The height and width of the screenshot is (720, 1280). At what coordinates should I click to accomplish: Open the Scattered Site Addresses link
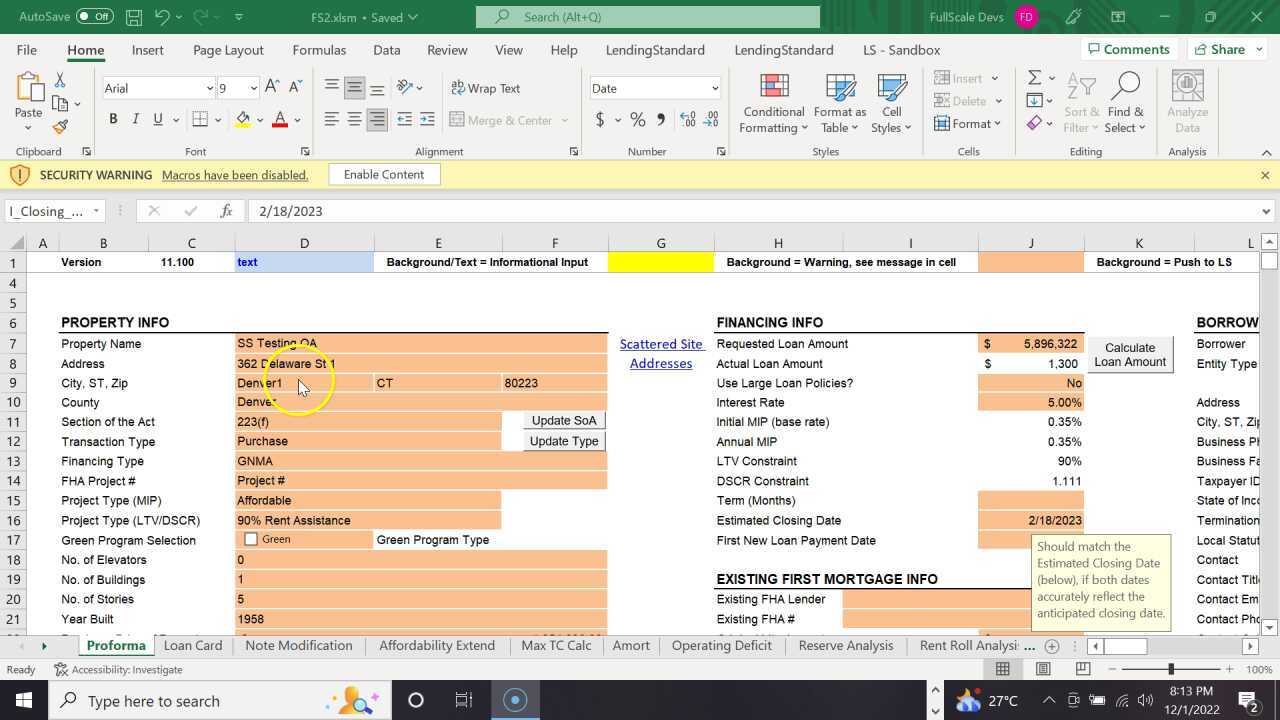[x=661, y=354]
